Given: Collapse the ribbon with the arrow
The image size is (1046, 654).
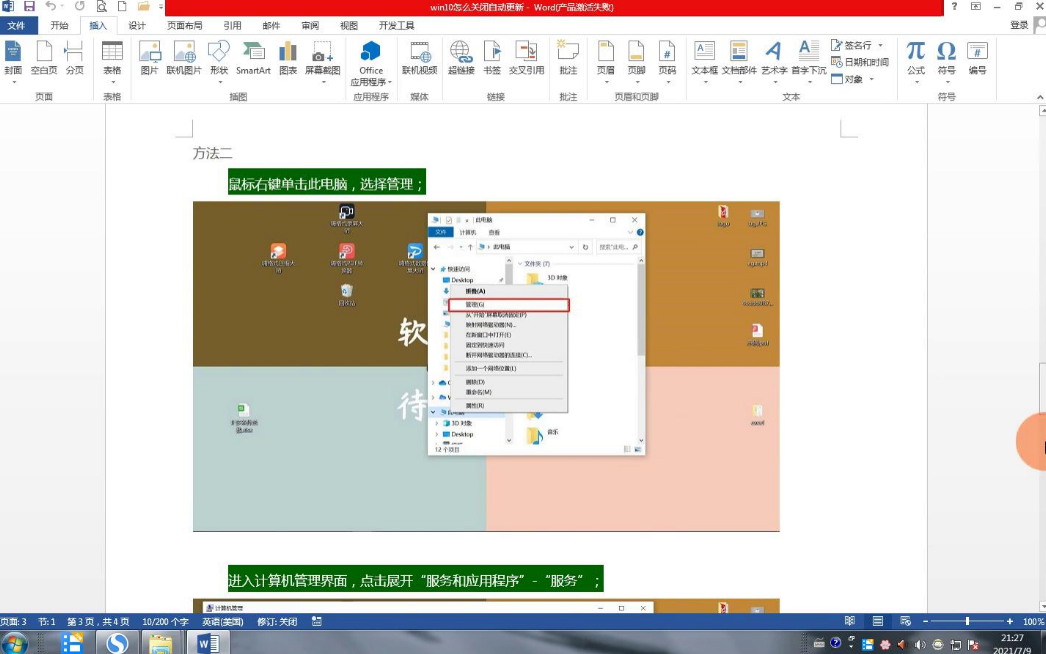Looking at the screenshot, I should (x=1040, y=97).
